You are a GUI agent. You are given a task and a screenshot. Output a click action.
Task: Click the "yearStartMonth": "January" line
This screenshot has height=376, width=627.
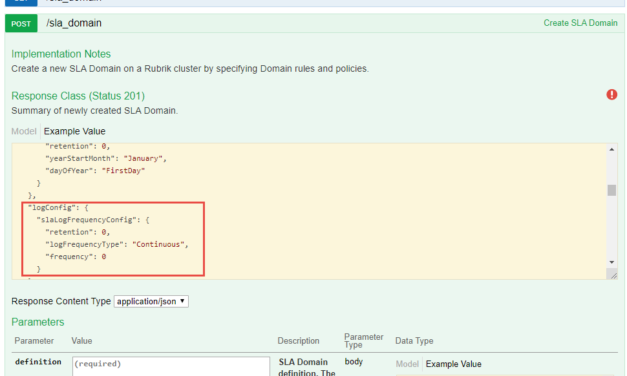click(106, 158)
